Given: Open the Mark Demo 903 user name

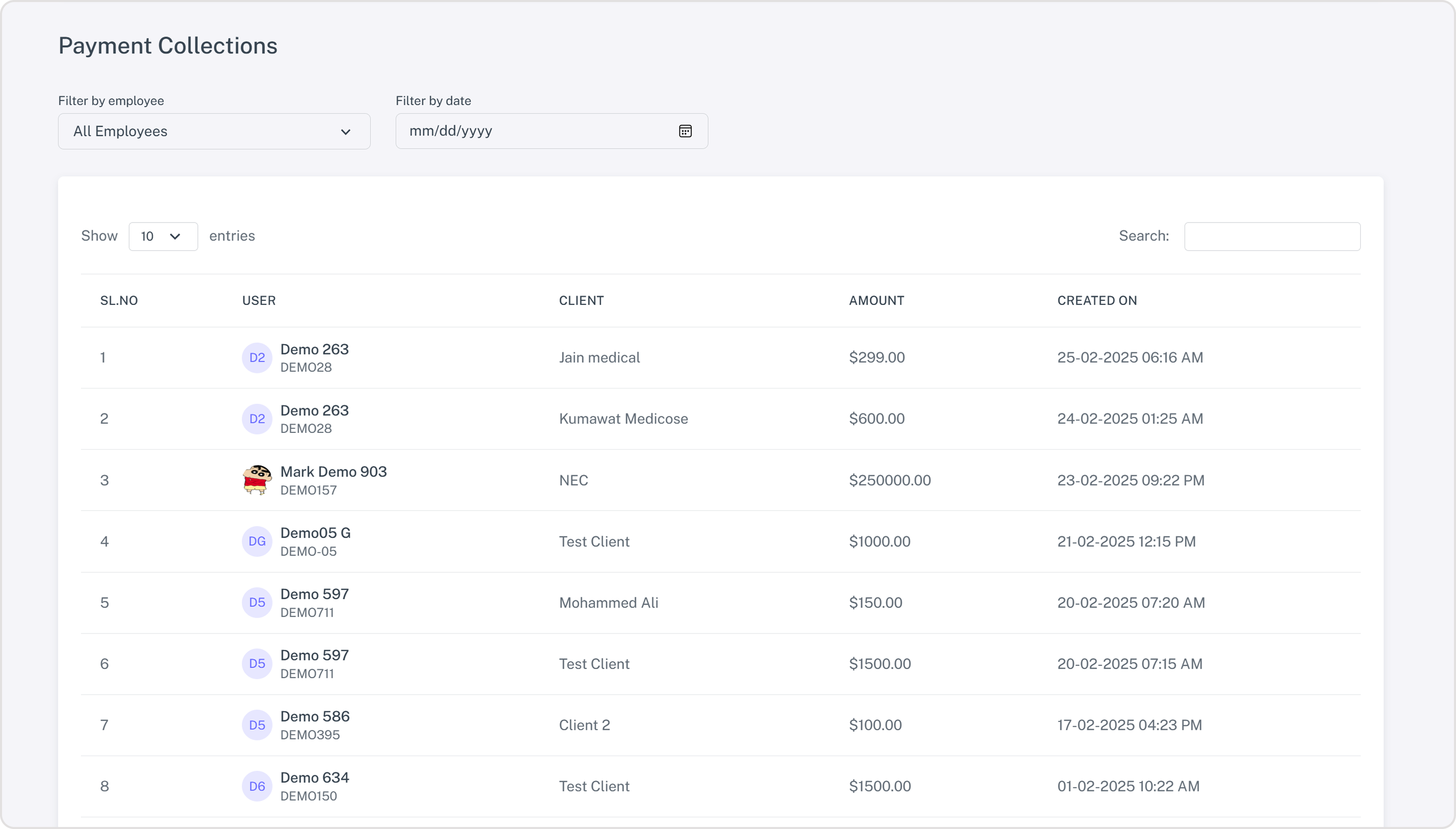Looking at the screenshot, I should coord(333,472).
